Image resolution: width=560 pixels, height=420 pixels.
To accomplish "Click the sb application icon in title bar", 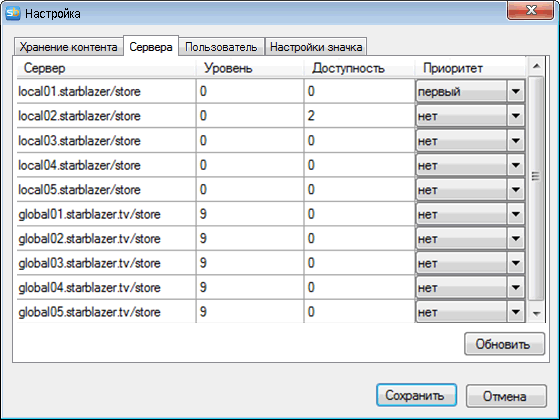I will [x=13, y=14].
